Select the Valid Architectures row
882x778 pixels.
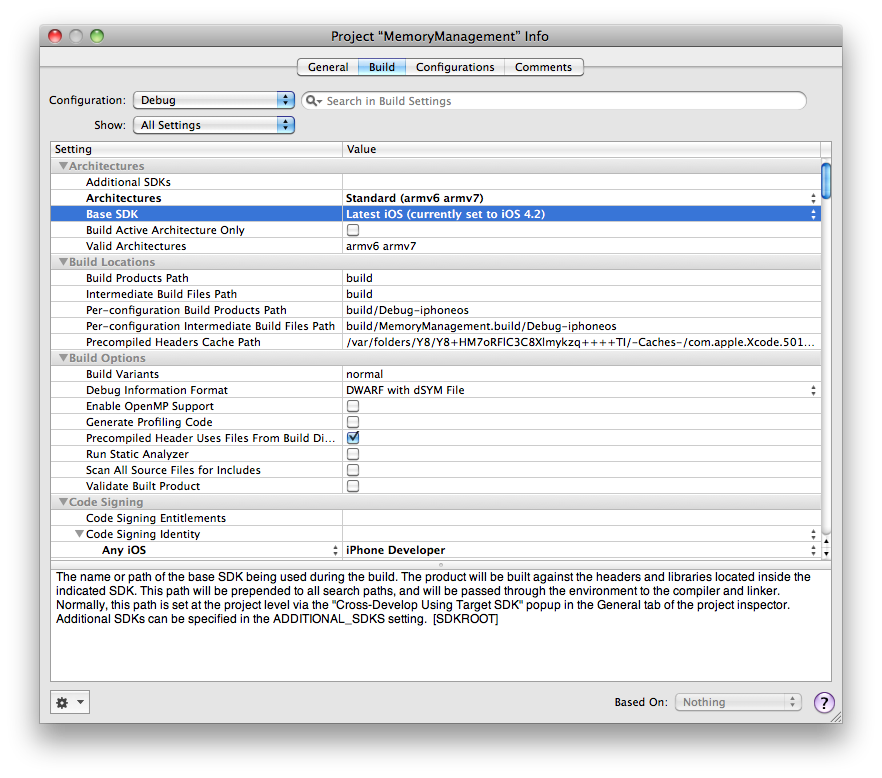point(436,246)
